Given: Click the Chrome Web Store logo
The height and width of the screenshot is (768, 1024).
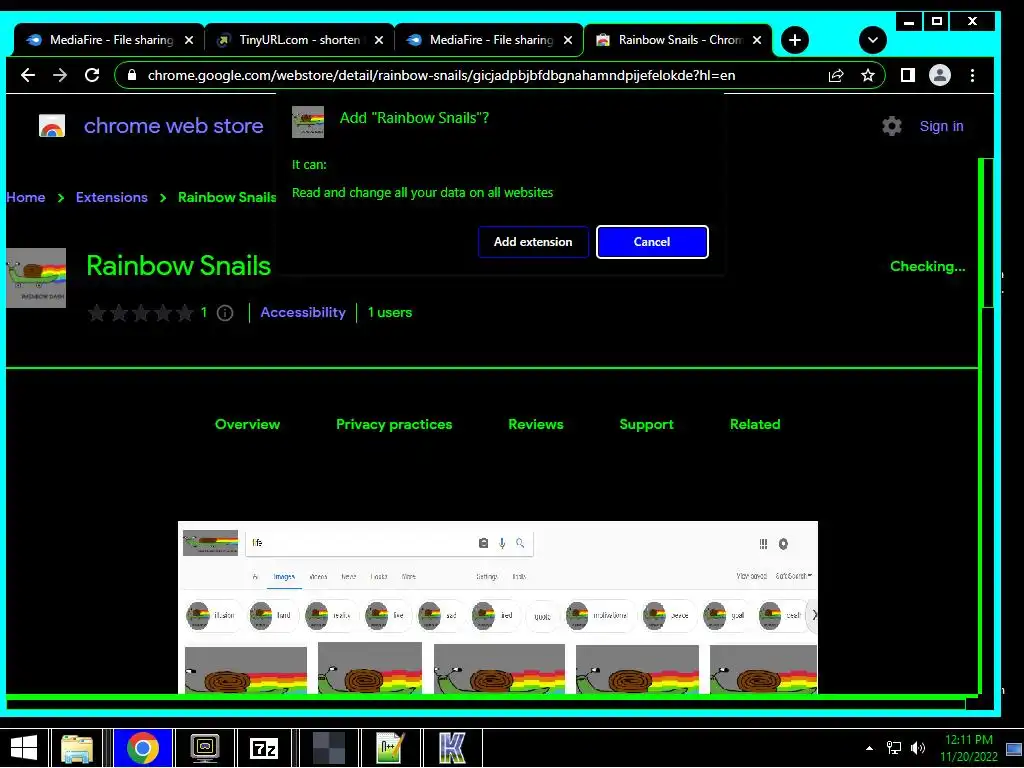Looking at the screenshot, I should (x=52, y=125).
